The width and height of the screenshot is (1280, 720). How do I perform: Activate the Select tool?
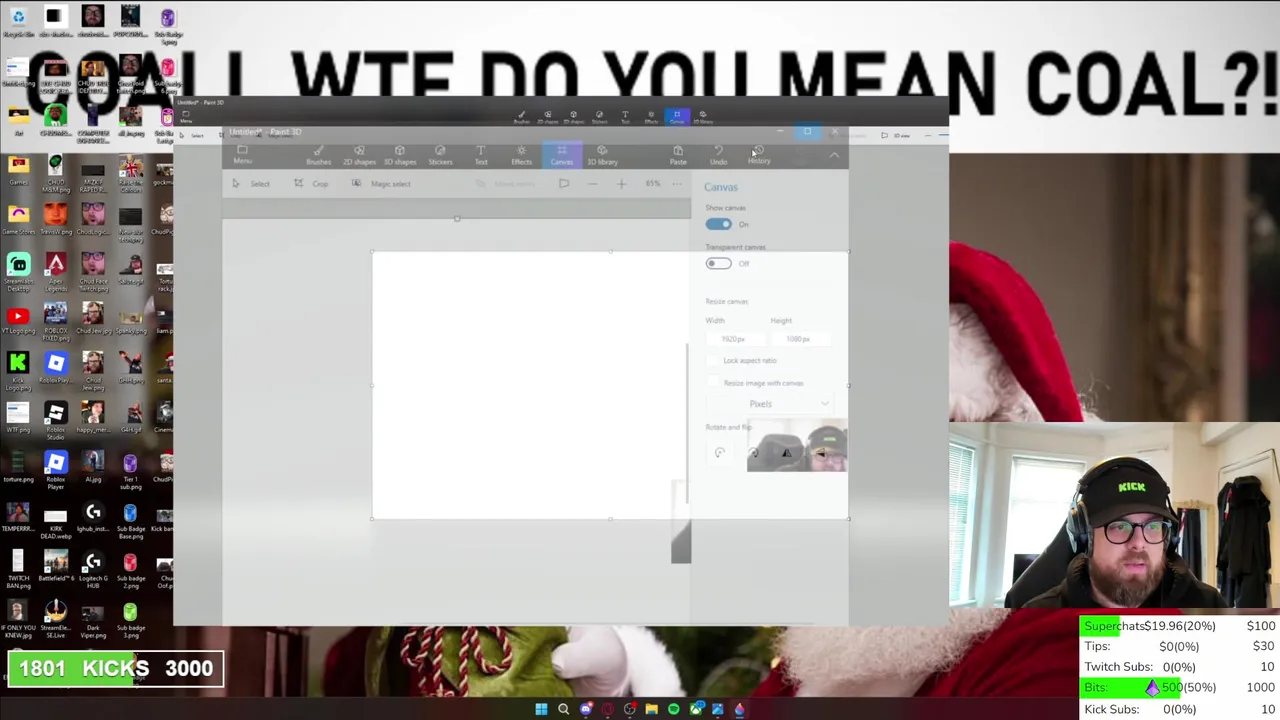coord(251,184)
